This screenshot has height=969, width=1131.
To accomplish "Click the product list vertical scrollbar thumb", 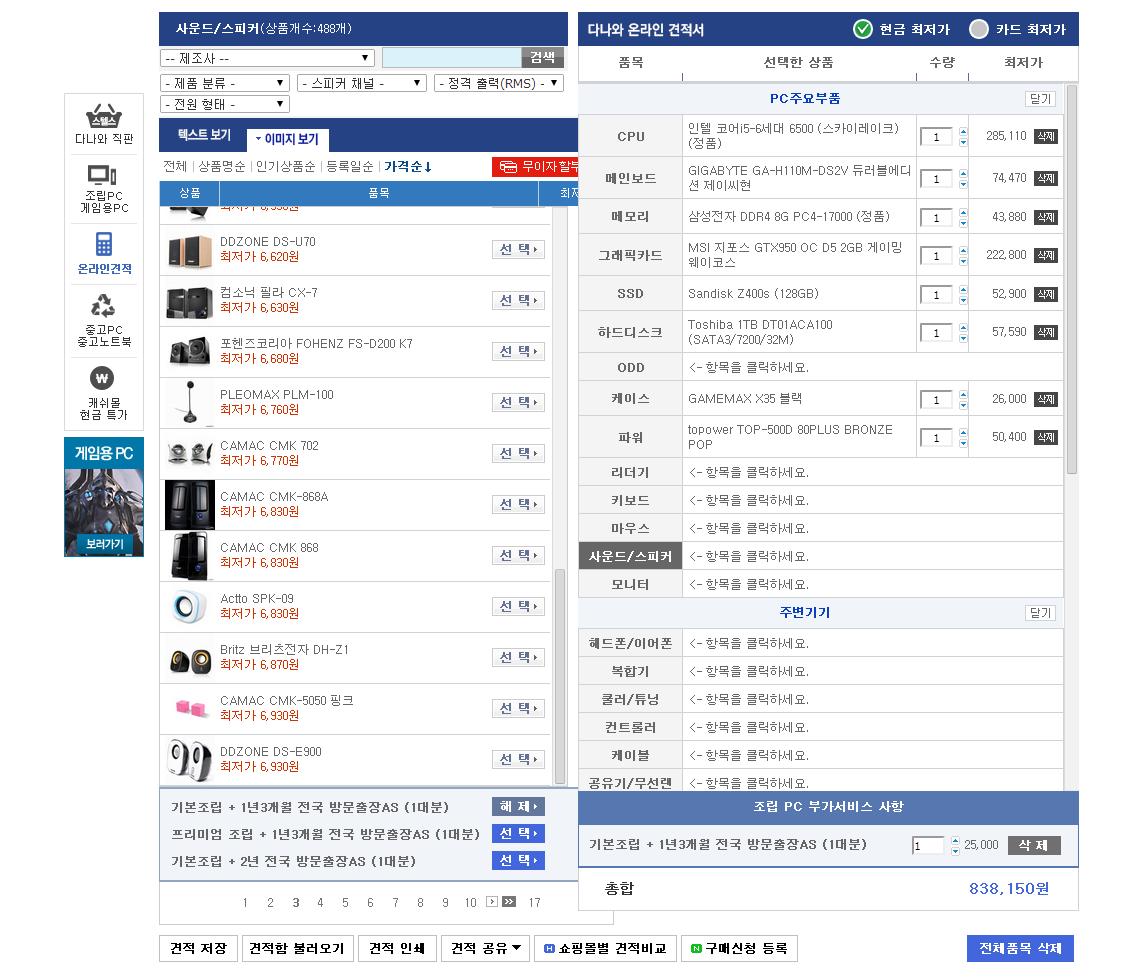I will click(x=560, y=675).
